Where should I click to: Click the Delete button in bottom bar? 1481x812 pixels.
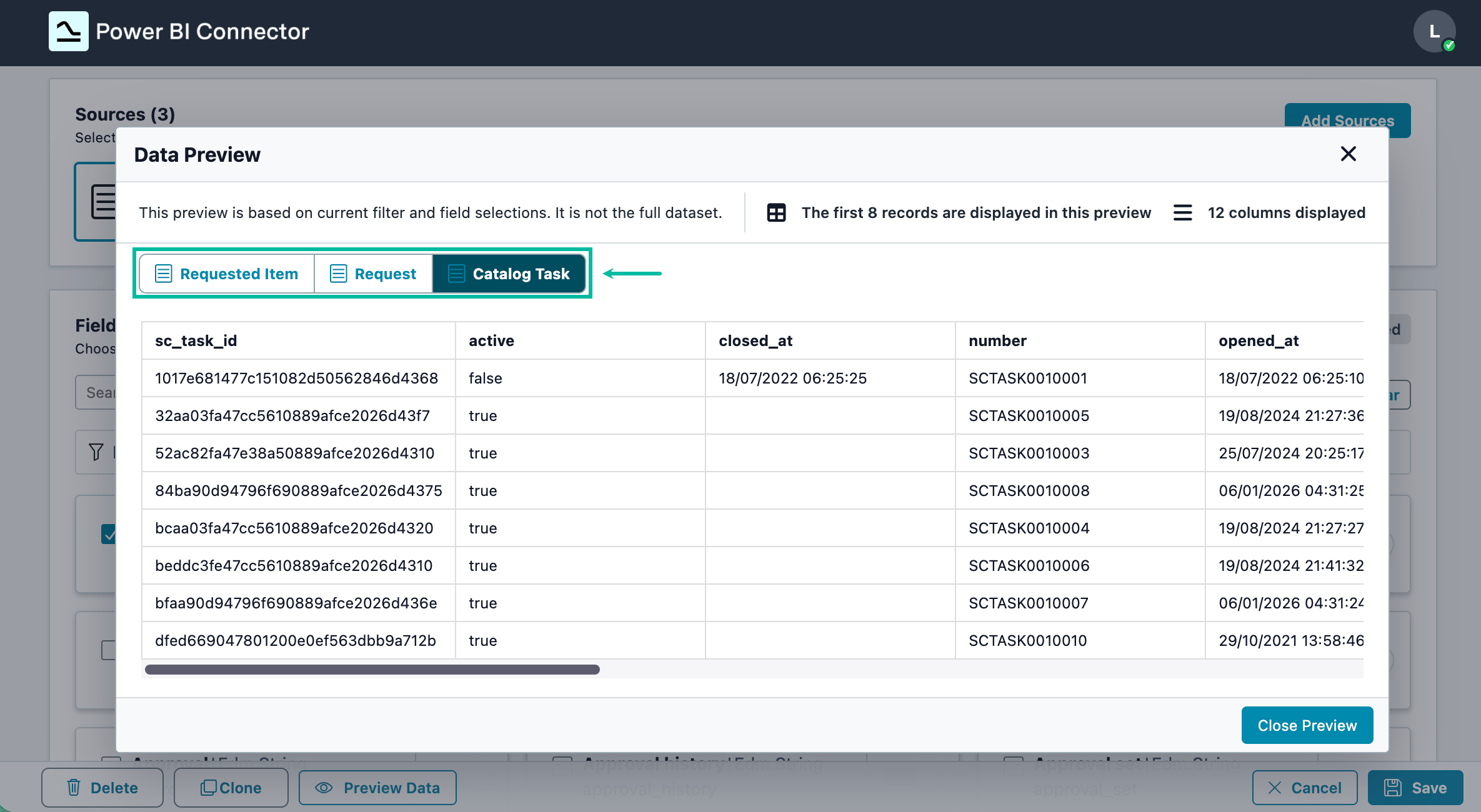tap(102, 788)
